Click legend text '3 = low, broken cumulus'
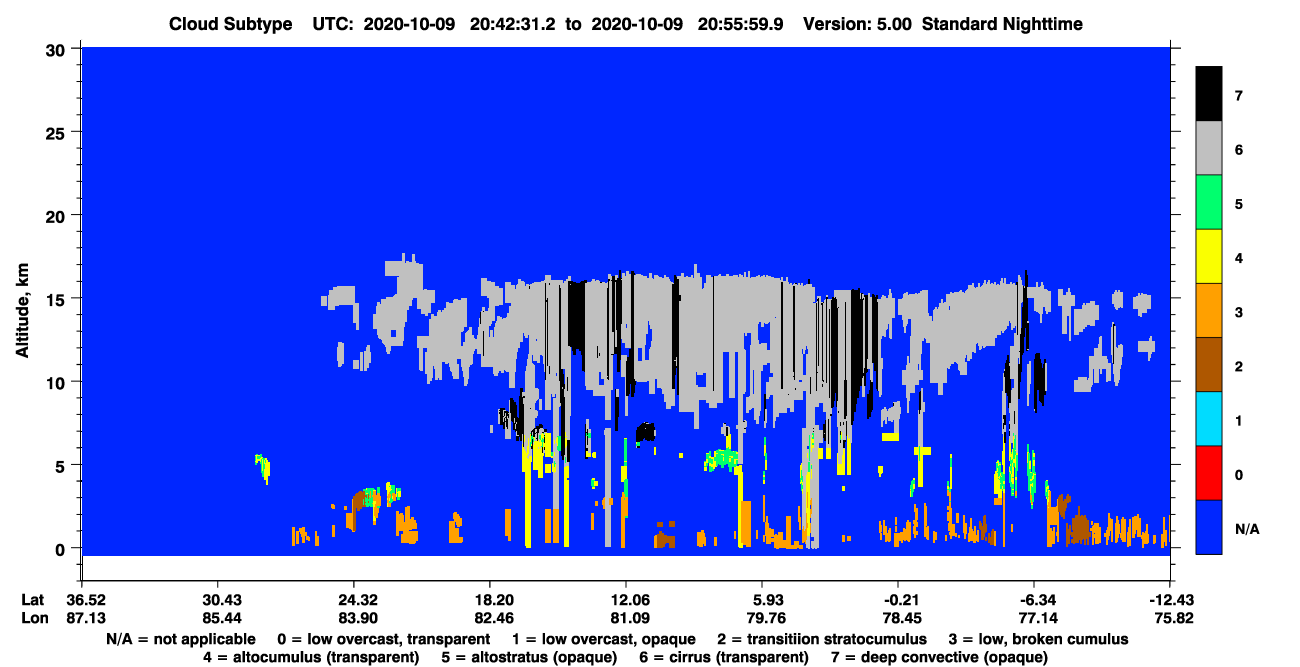 tap(1036, 639)
